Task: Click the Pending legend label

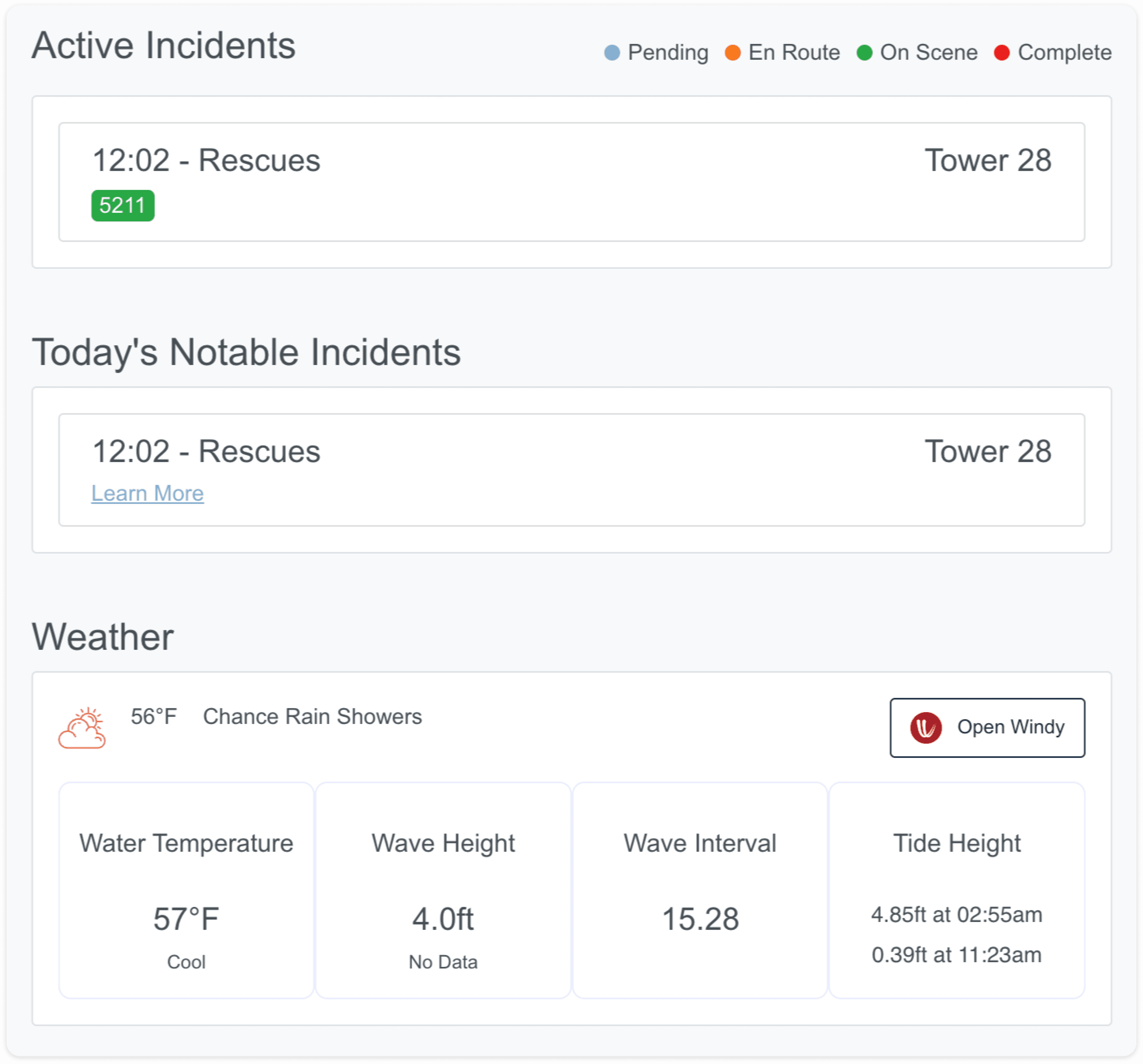Action: tap(668, 53)
